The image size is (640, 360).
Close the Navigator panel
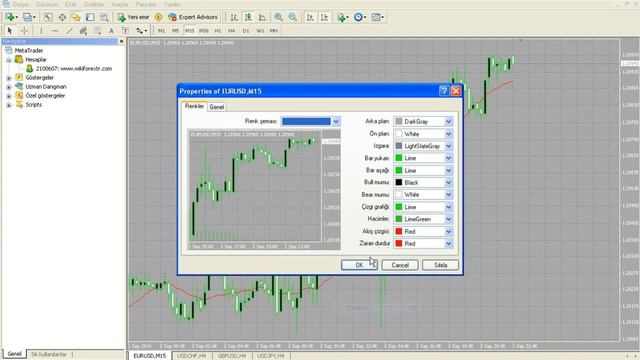[121, 41]
